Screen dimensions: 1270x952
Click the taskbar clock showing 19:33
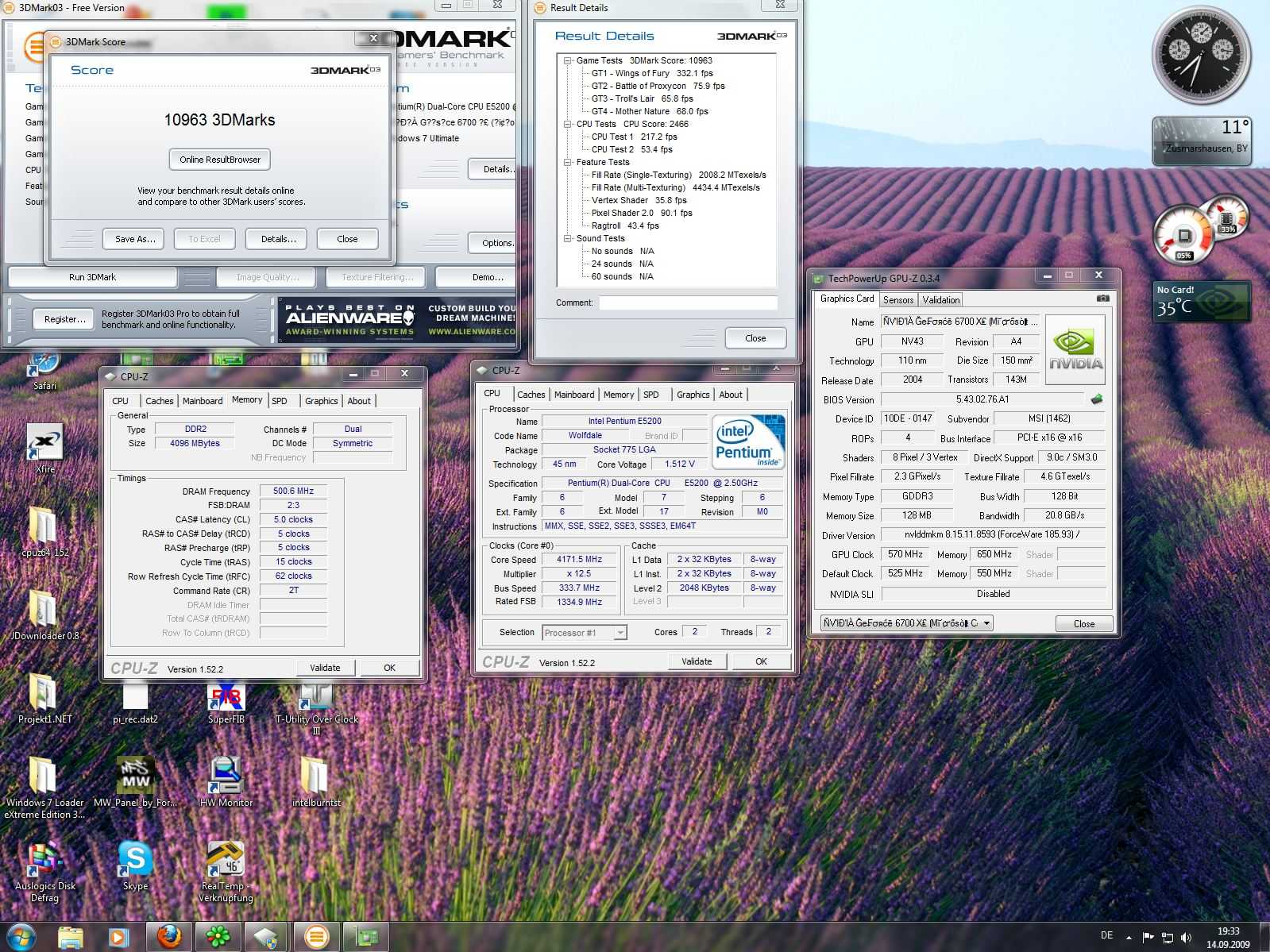tap(1228, 938)
